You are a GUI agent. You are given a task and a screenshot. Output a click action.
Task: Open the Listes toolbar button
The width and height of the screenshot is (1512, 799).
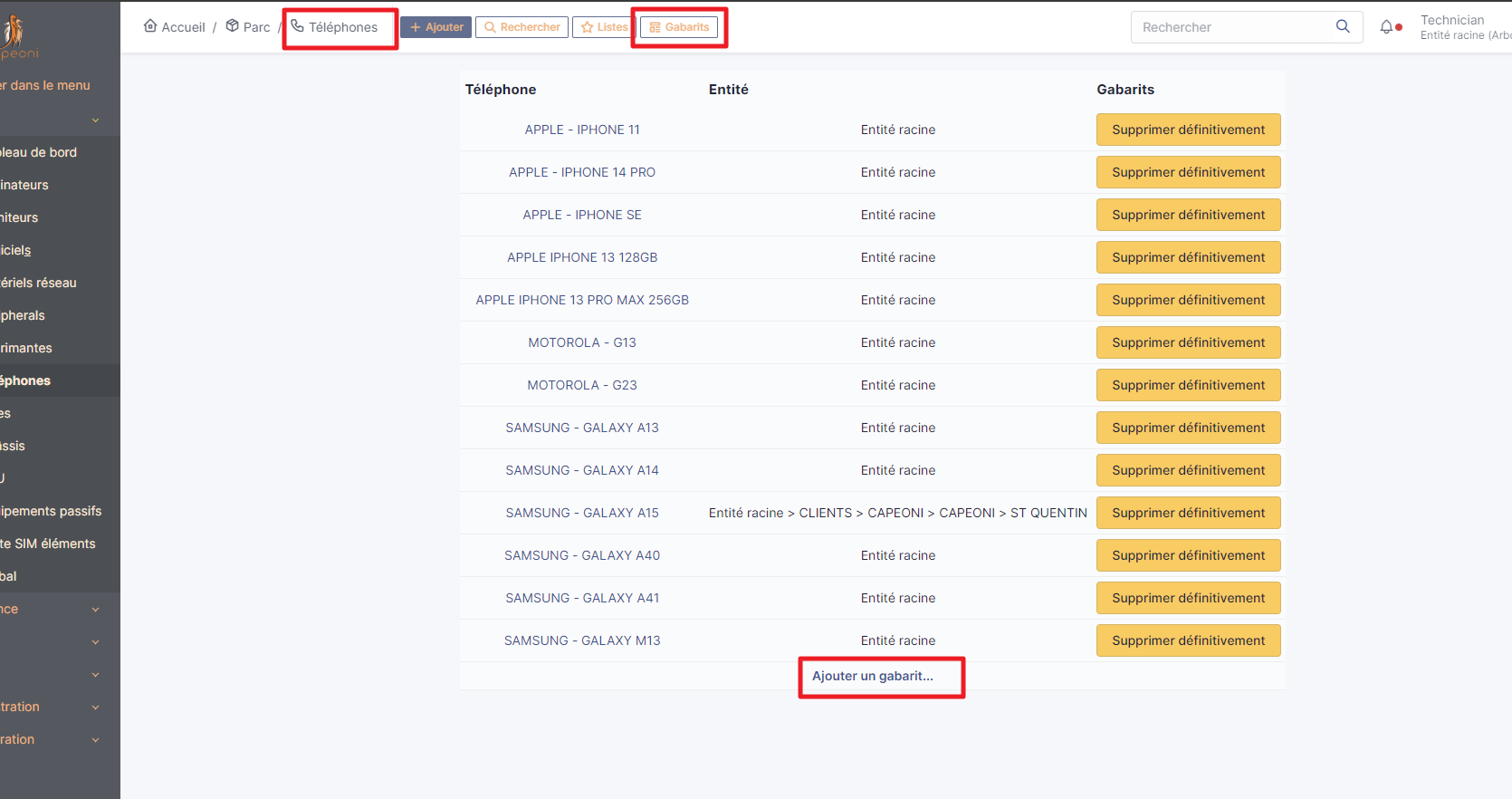point(604,27)
